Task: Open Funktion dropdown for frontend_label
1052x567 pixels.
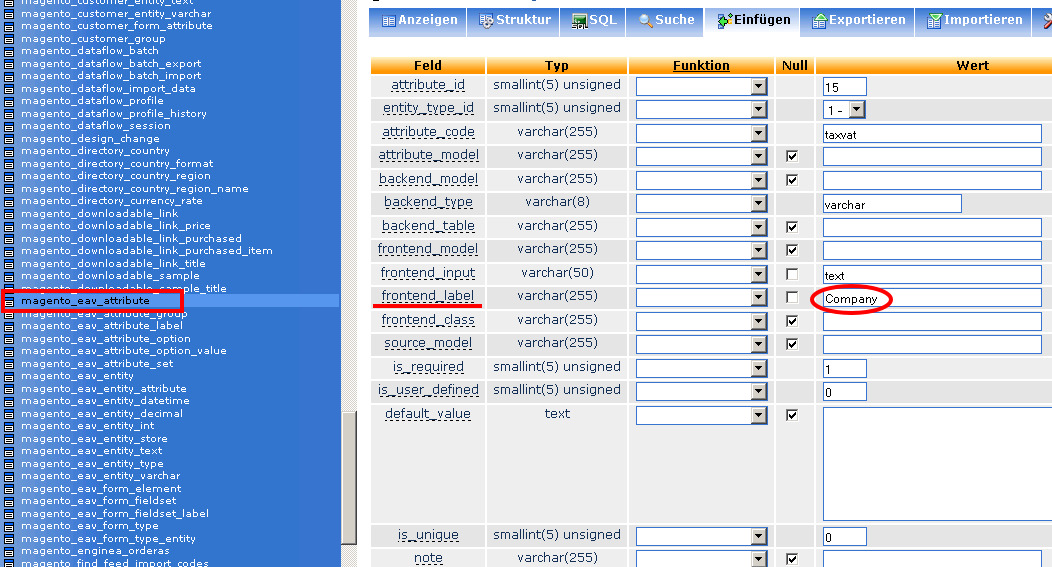Action: [x=701, y=297]
